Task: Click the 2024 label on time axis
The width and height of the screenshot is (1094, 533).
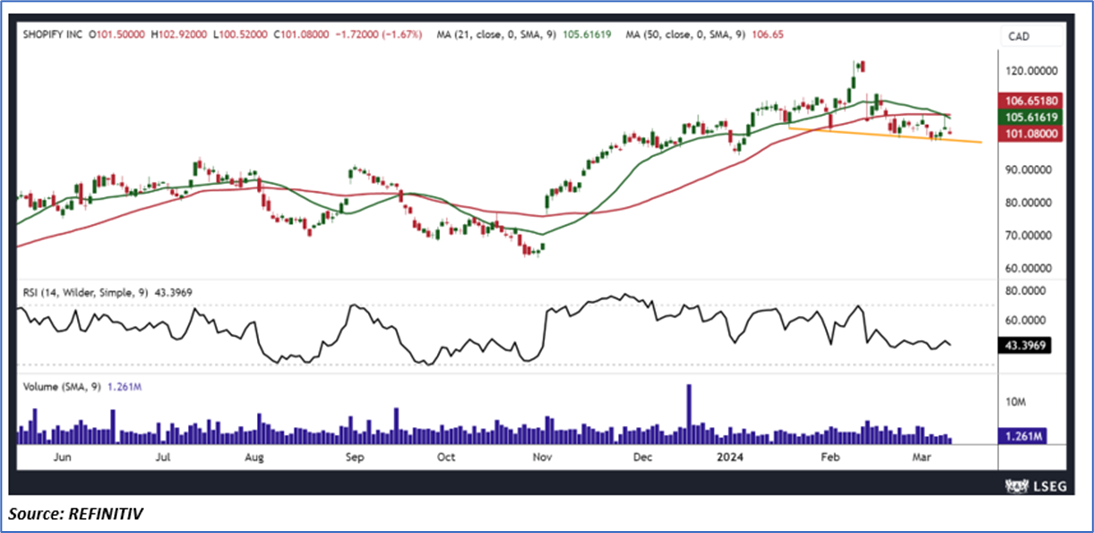Action: pos(730,458)
